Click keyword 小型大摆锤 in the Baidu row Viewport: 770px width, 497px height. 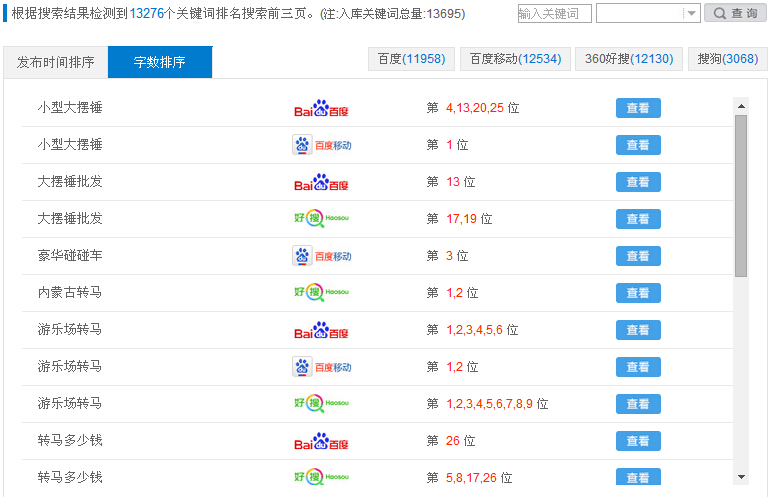(x=70, y=108)
